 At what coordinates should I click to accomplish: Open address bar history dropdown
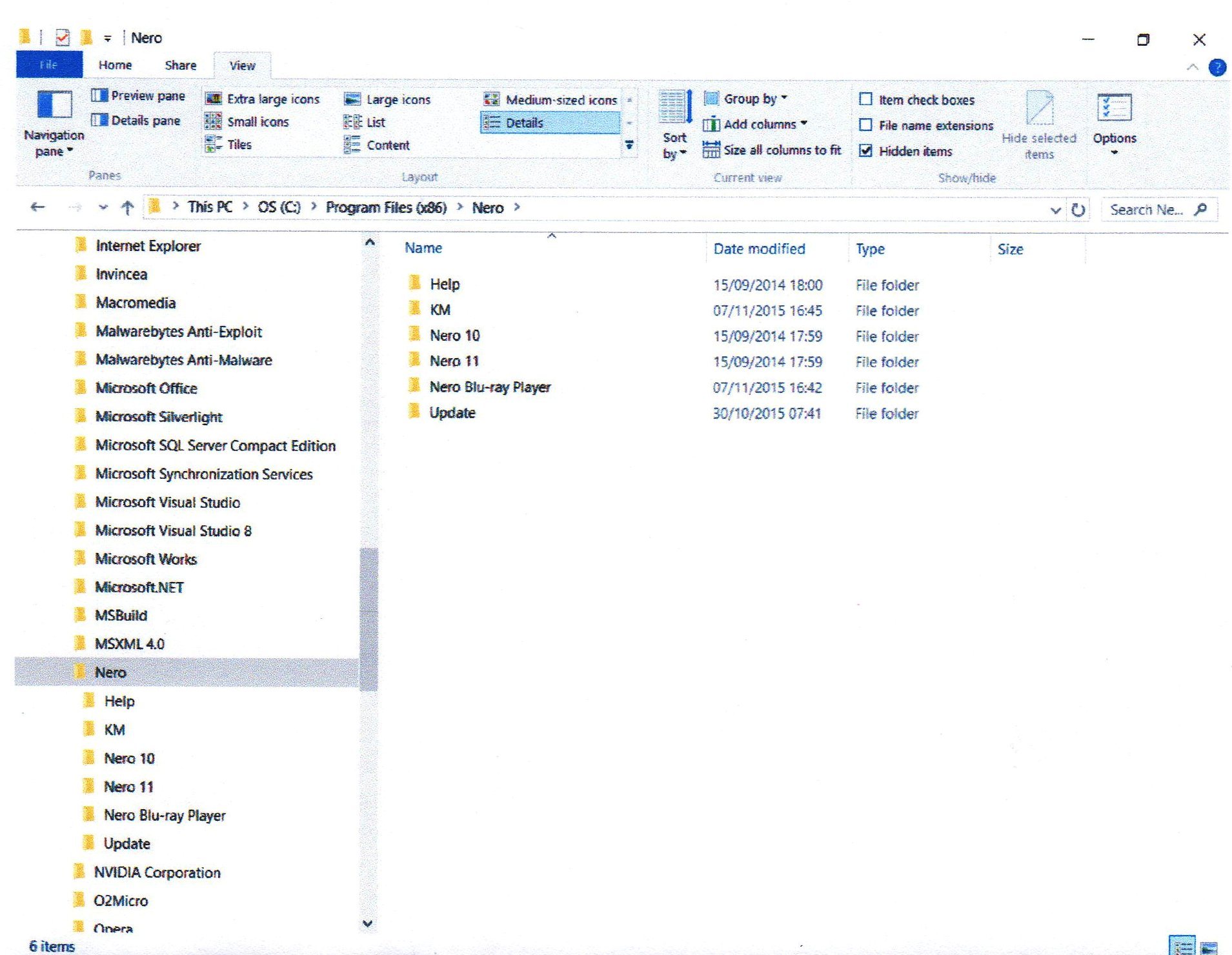[1055, 210]
